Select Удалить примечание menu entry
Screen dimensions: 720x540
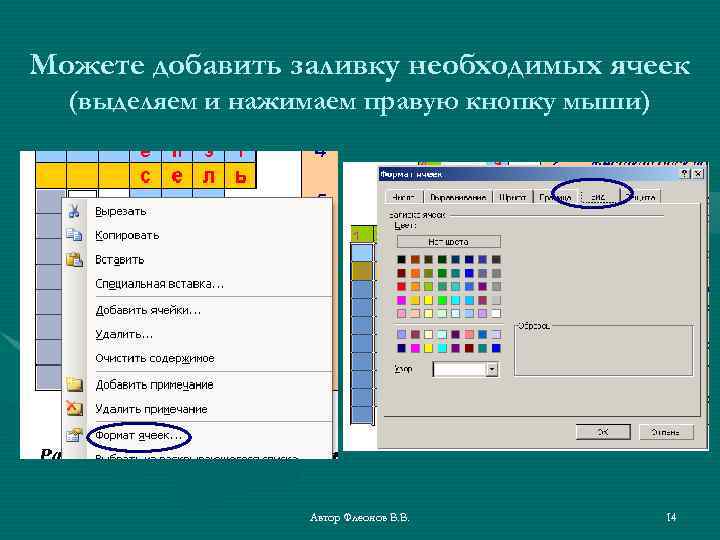(x=151, y=409)
